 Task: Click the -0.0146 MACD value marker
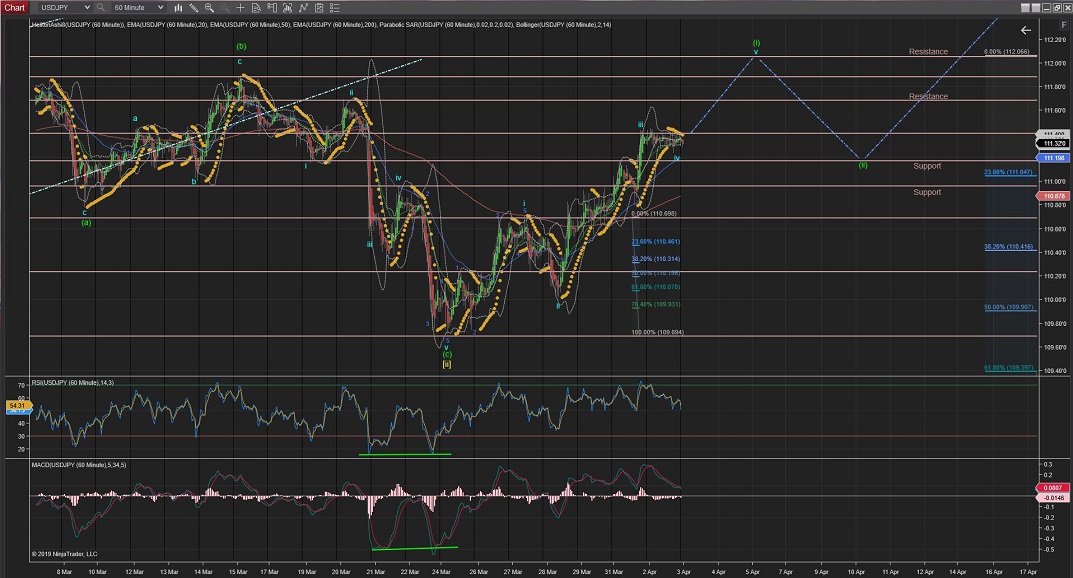pyautogui.click(x=1054, y=498)
